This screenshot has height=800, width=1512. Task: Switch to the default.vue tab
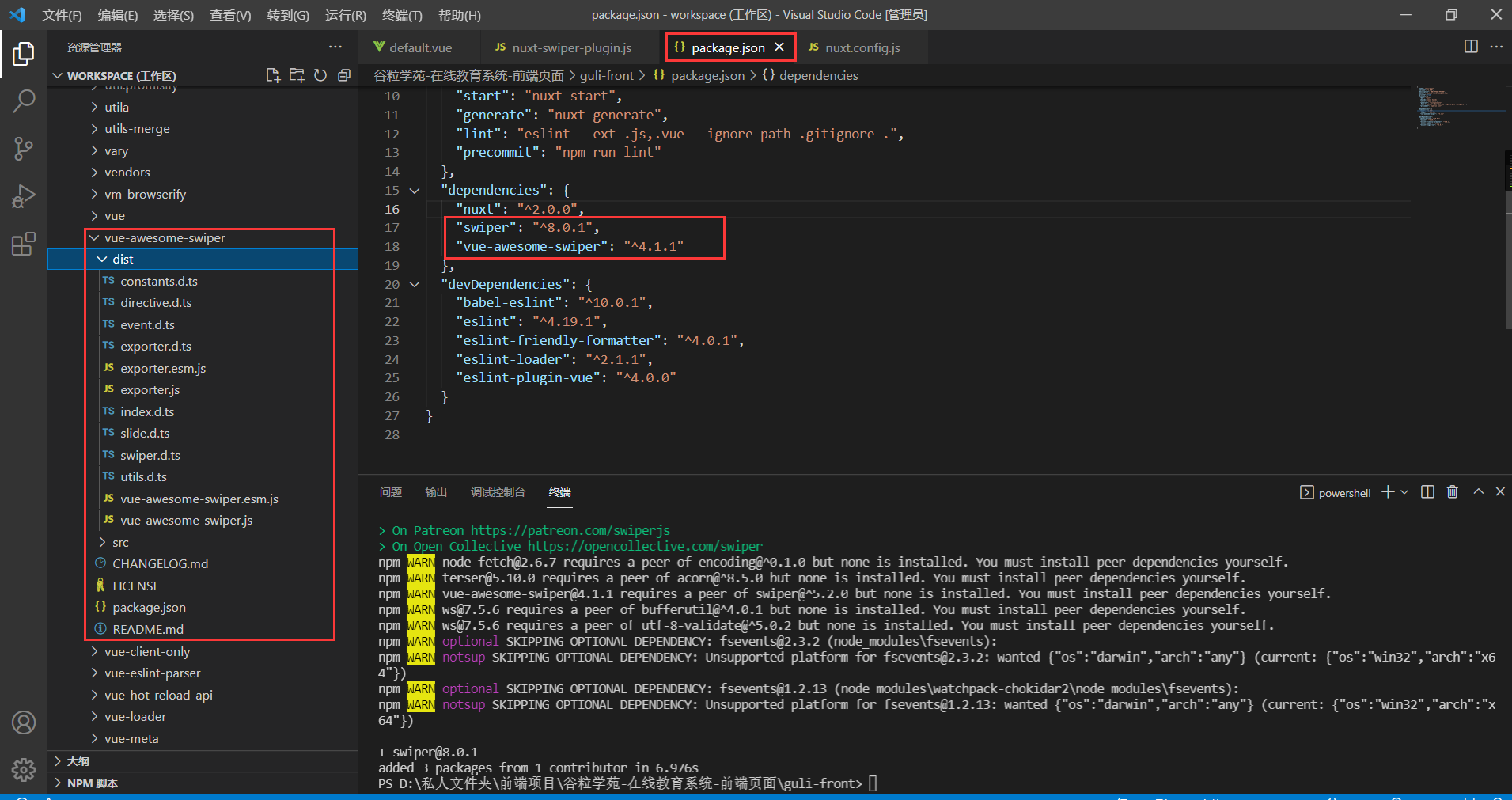tap(419, 47)
